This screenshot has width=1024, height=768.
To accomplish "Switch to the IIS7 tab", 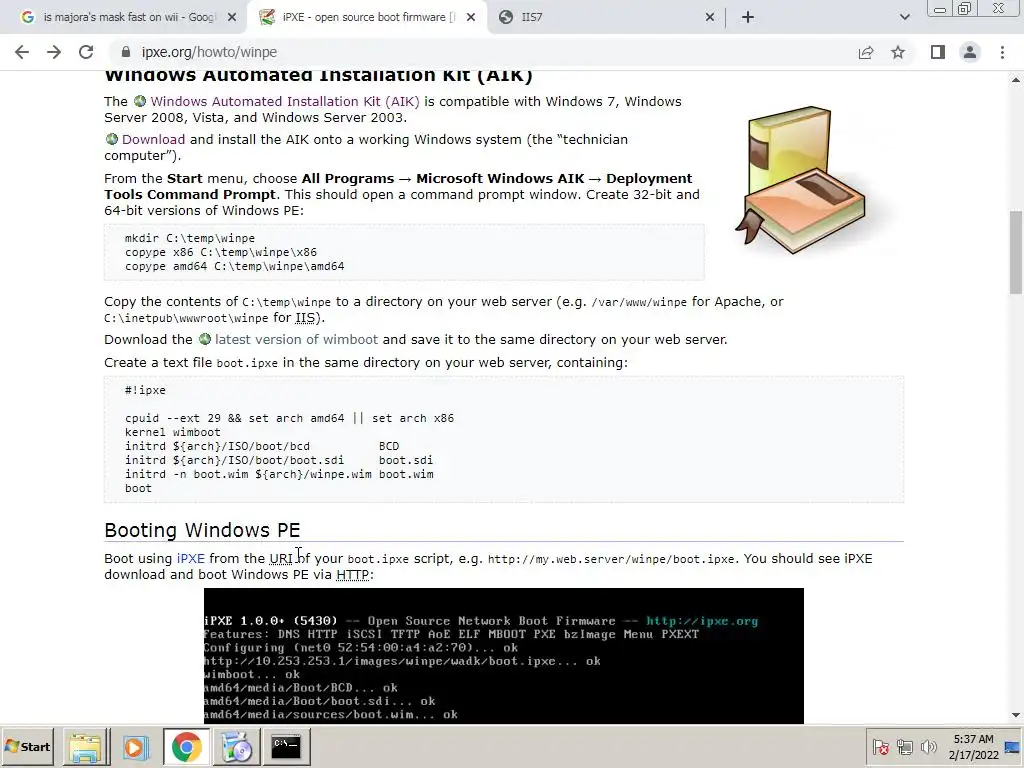I will 606,18.
